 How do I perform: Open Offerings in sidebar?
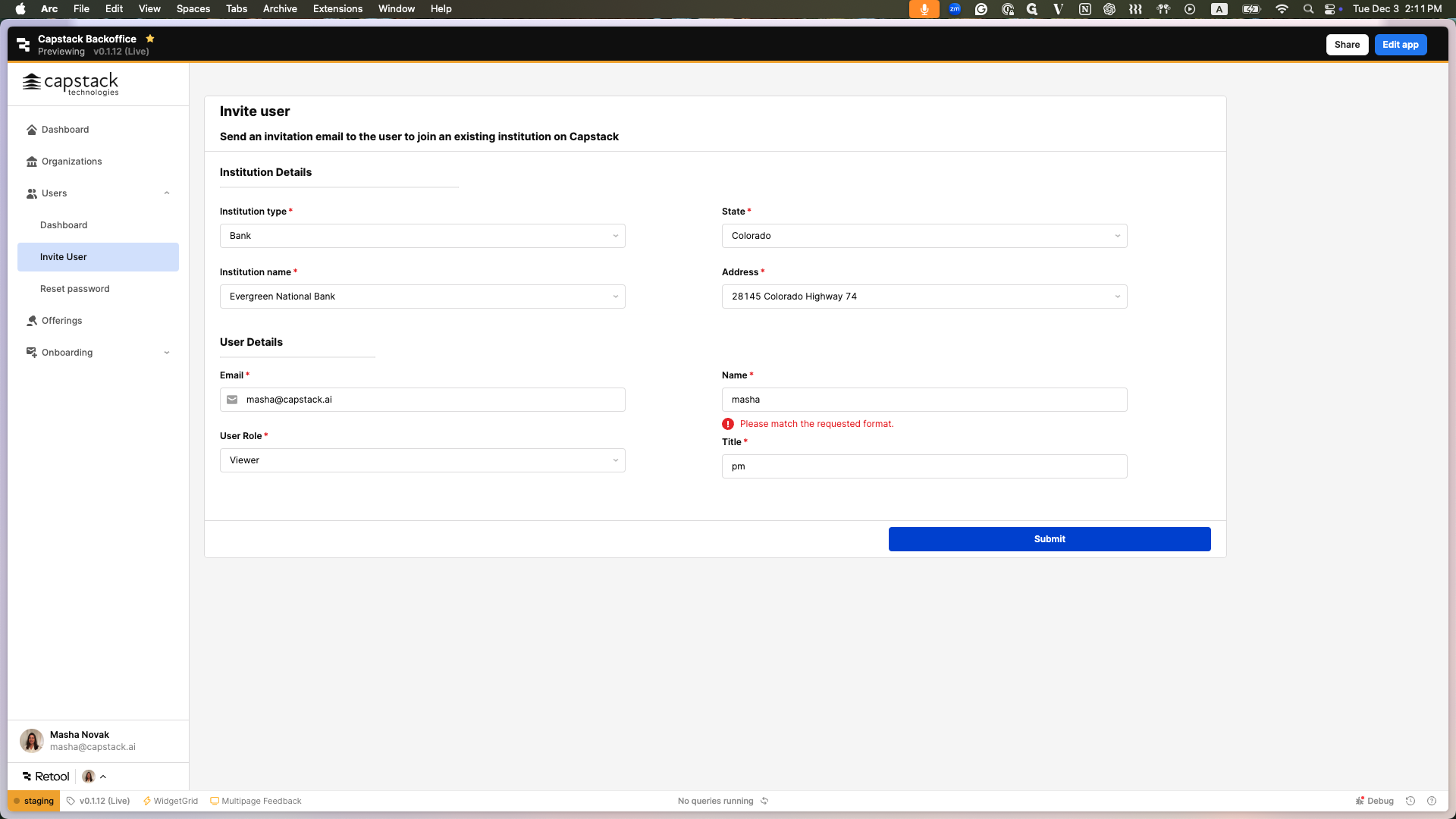98,321
